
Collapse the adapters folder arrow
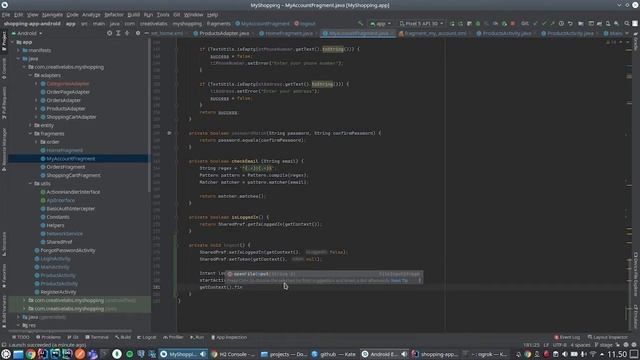[x=31, y=76]
